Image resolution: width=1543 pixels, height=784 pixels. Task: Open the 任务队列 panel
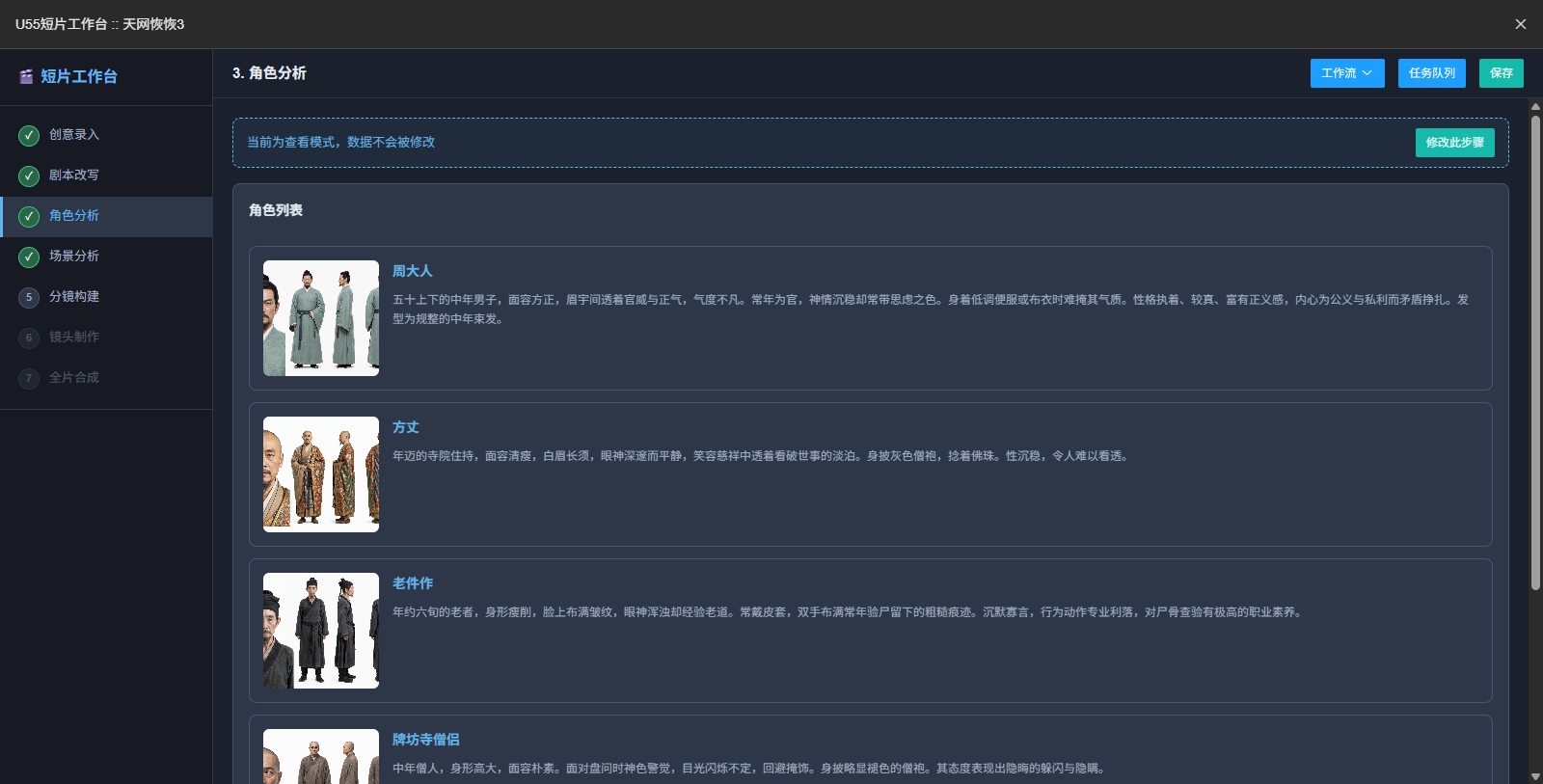[x=1432, y=73]
